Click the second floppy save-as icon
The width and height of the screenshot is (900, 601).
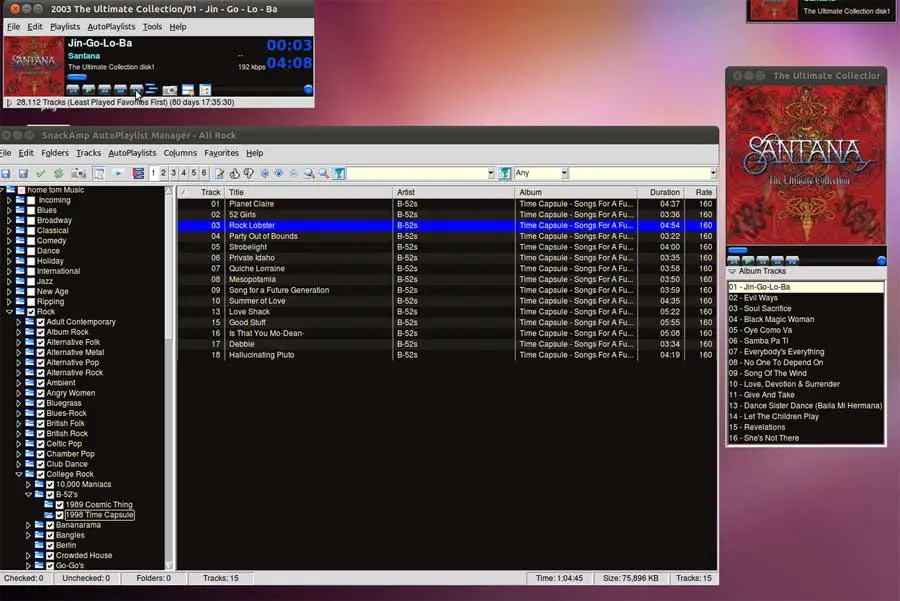click(23, 173)
